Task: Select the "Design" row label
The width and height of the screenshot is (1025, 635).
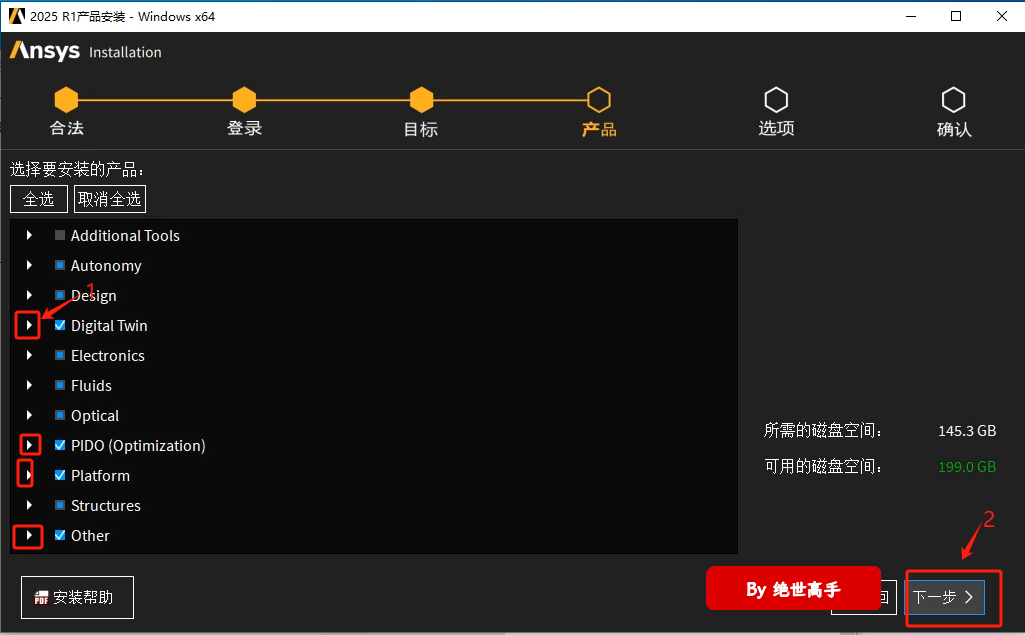Action: 93,296
